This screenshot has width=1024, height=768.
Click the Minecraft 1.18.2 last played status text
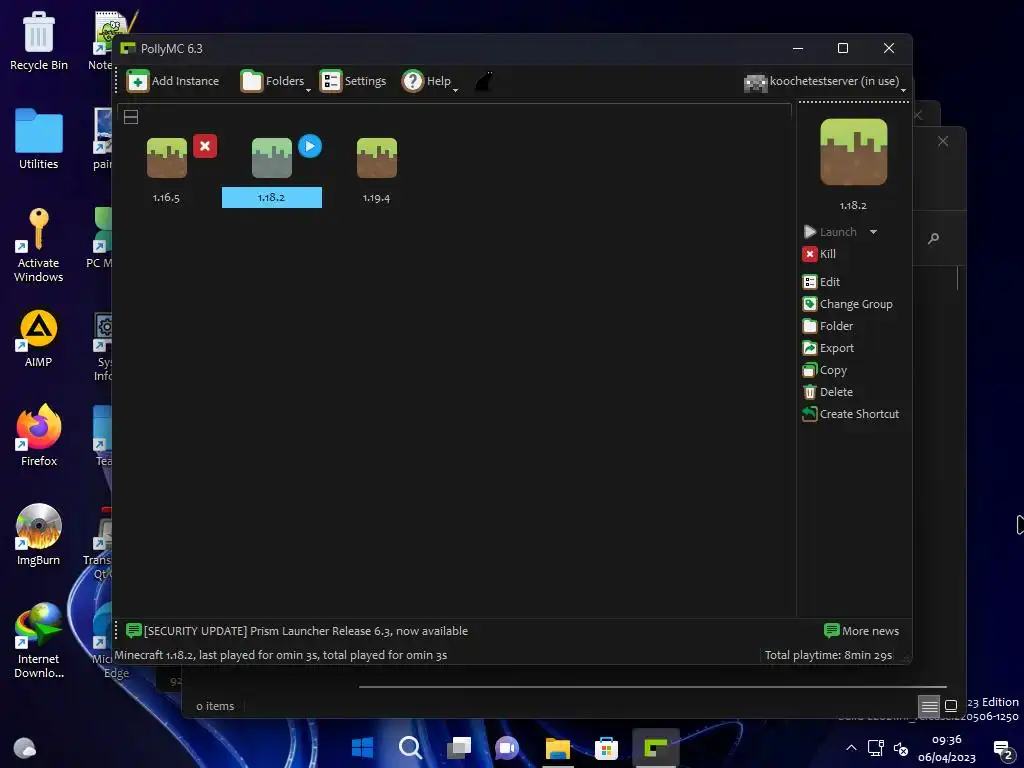tap(281, 655)
